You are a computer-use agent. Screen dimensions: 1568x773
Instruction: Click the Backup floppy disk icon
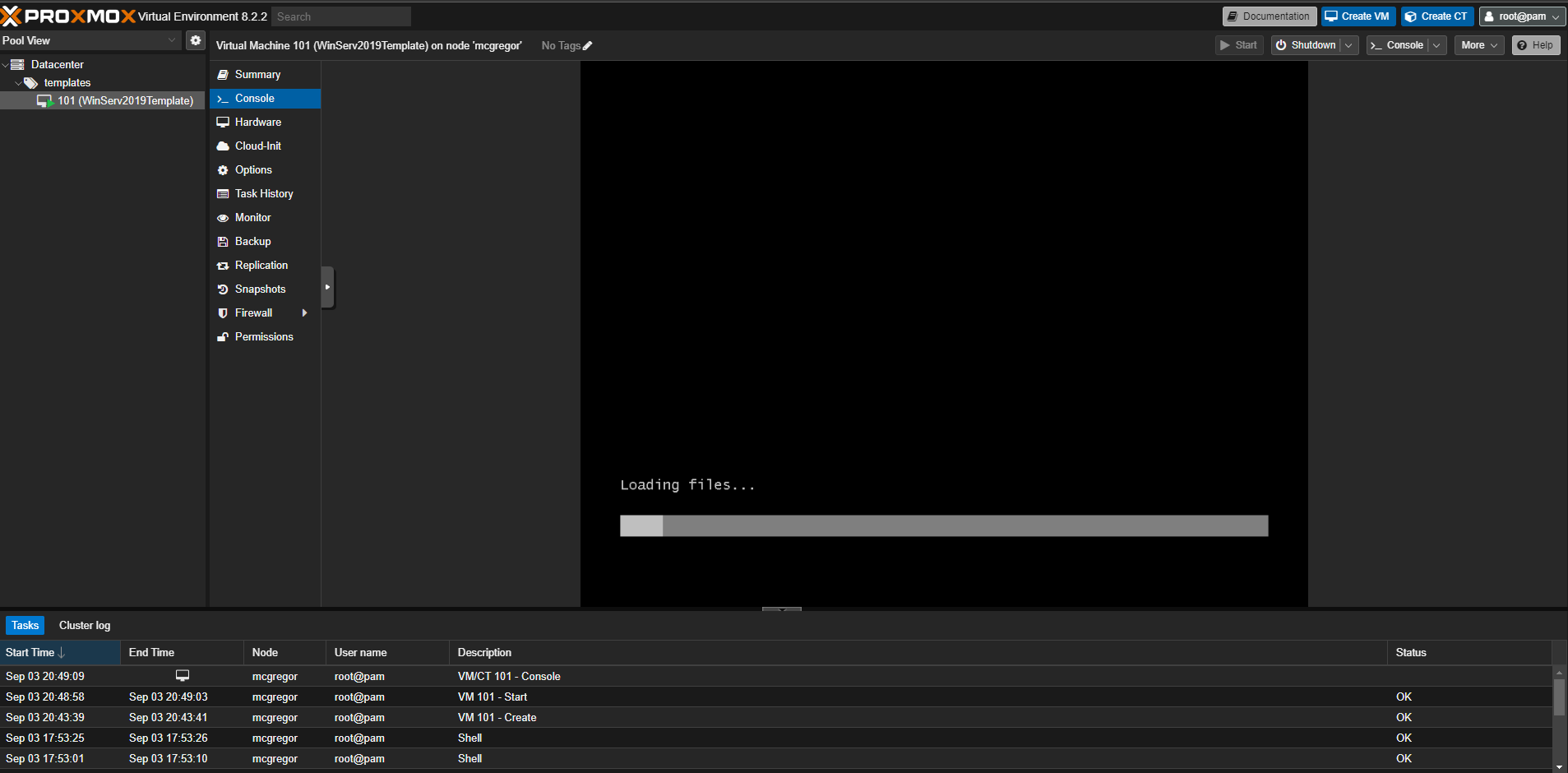pos(223,242)
